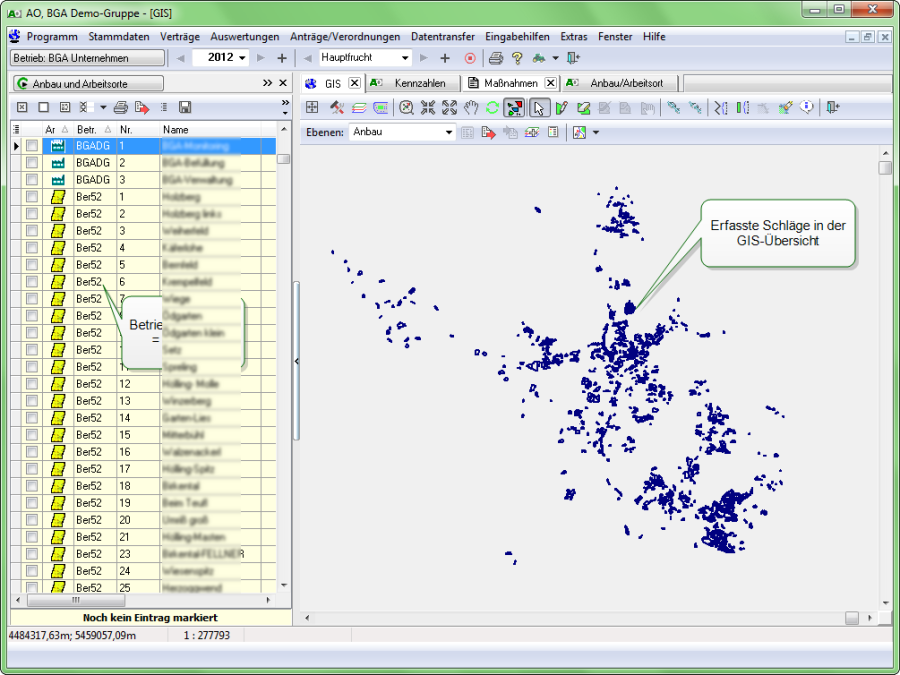Check the box for first BGADG row
Screen dimensions: 900x675
32,146
